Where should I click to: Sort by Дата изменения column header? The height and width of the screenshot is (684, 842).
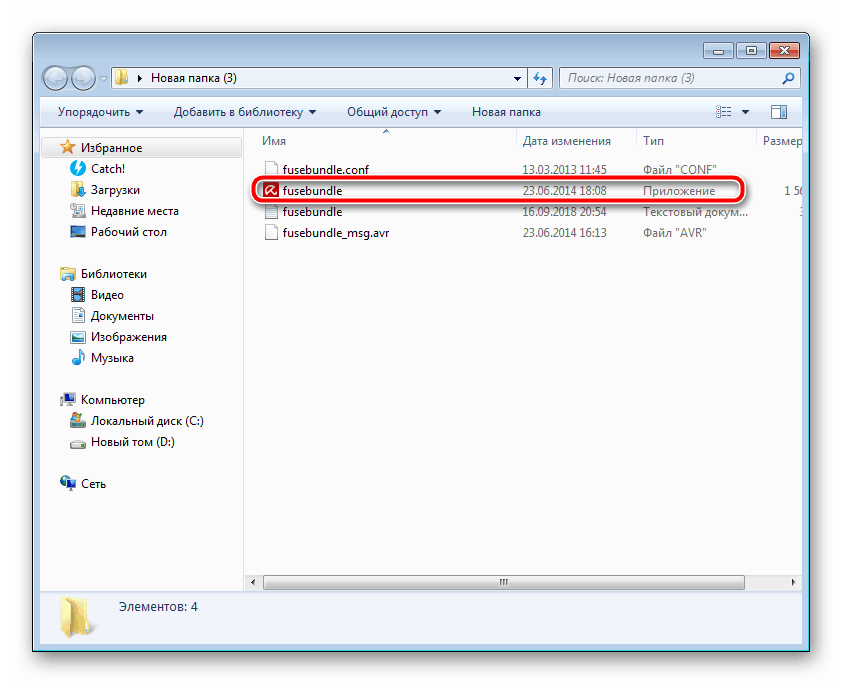[x=566, y=142]
